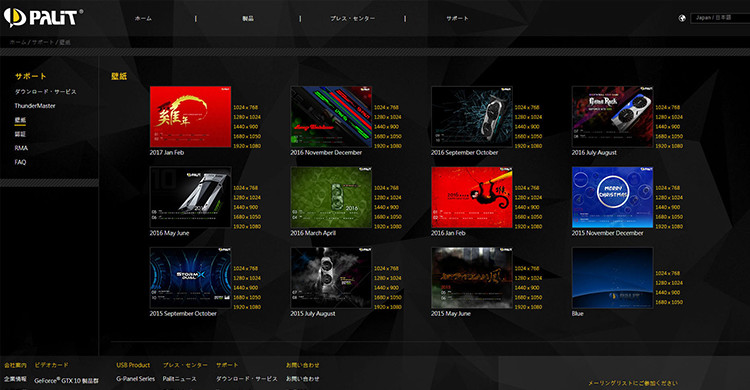750x390 pixels.
Task: Open FAQ in the support sidebar
Action: point(20,162)
